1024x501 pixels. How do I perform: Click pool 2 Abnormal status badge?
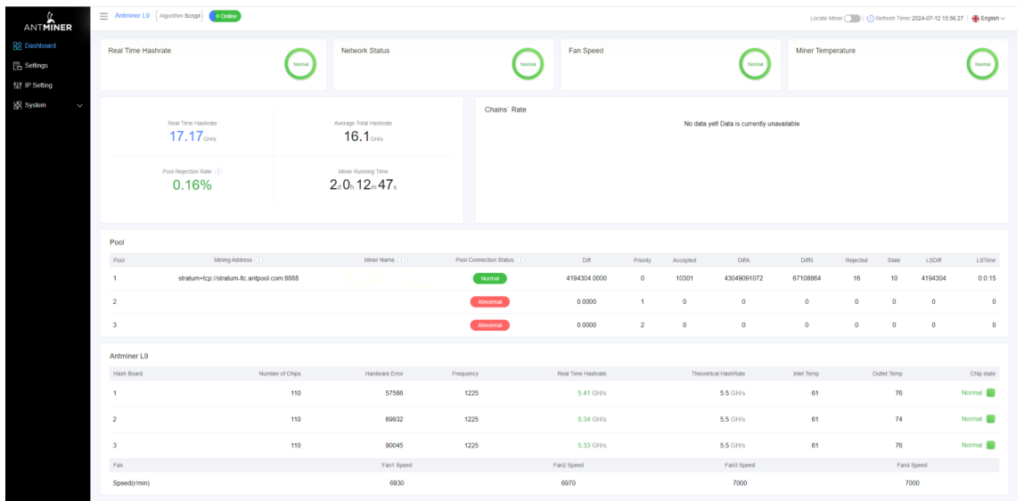click(x=490, y=302)
